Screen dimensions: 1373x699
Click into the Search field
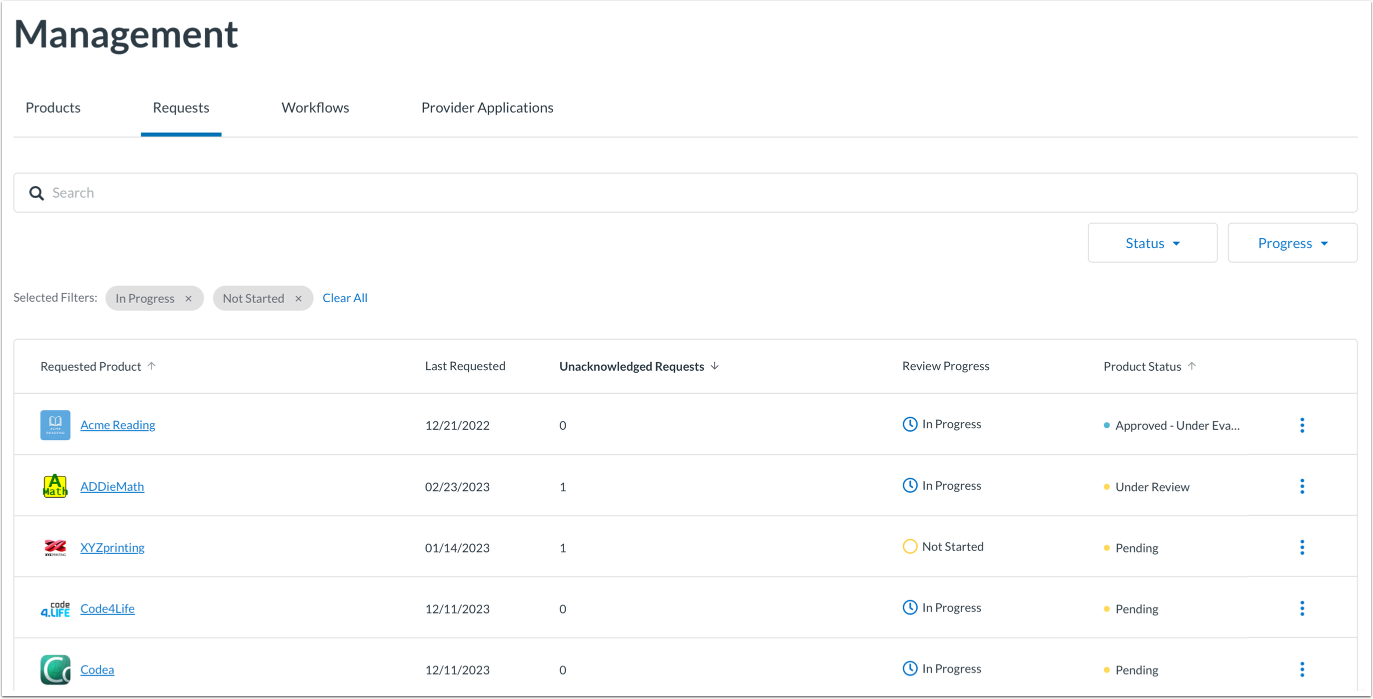(x=685, y=193)
